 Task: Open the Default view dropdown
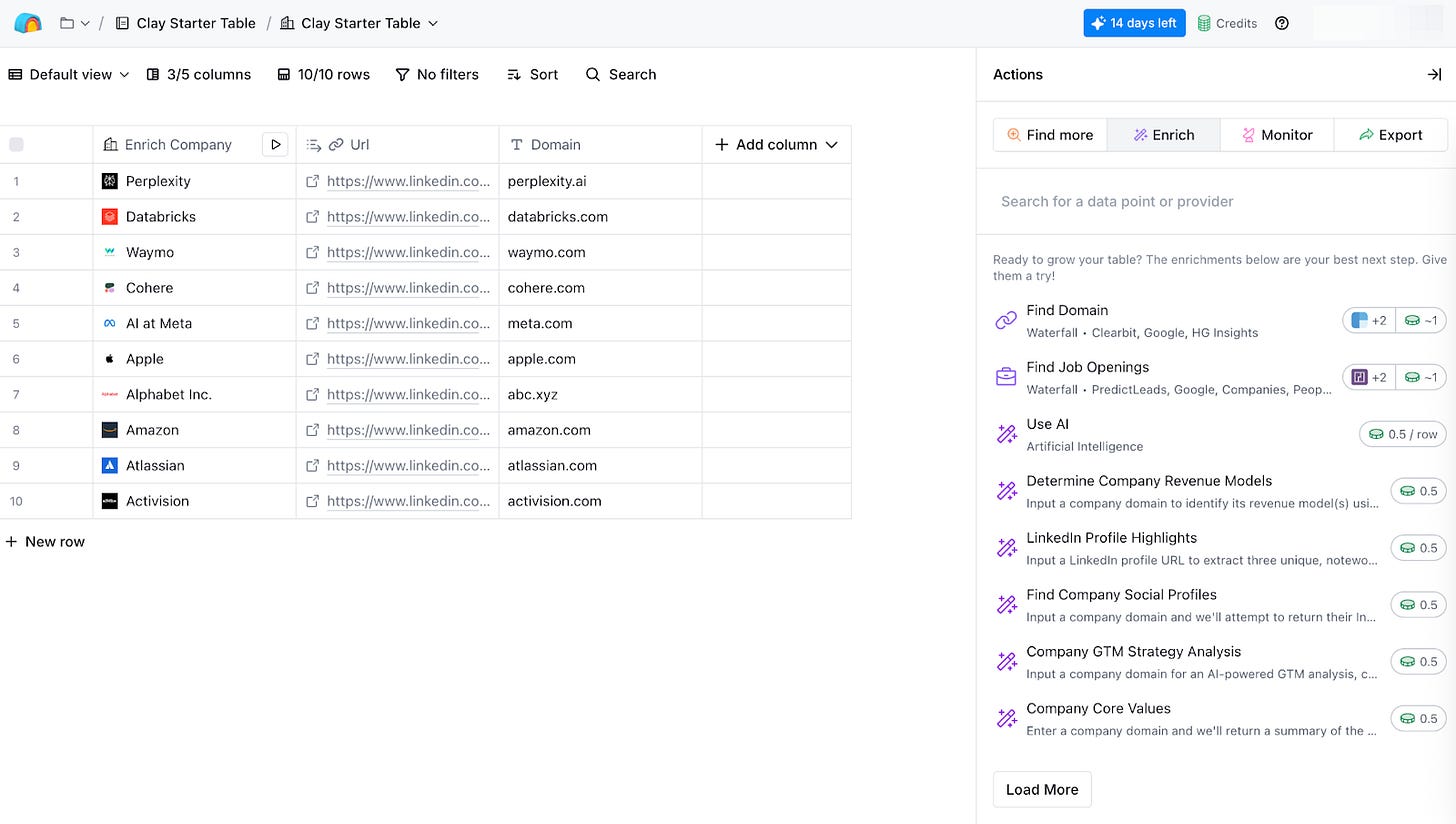[69, 74]
